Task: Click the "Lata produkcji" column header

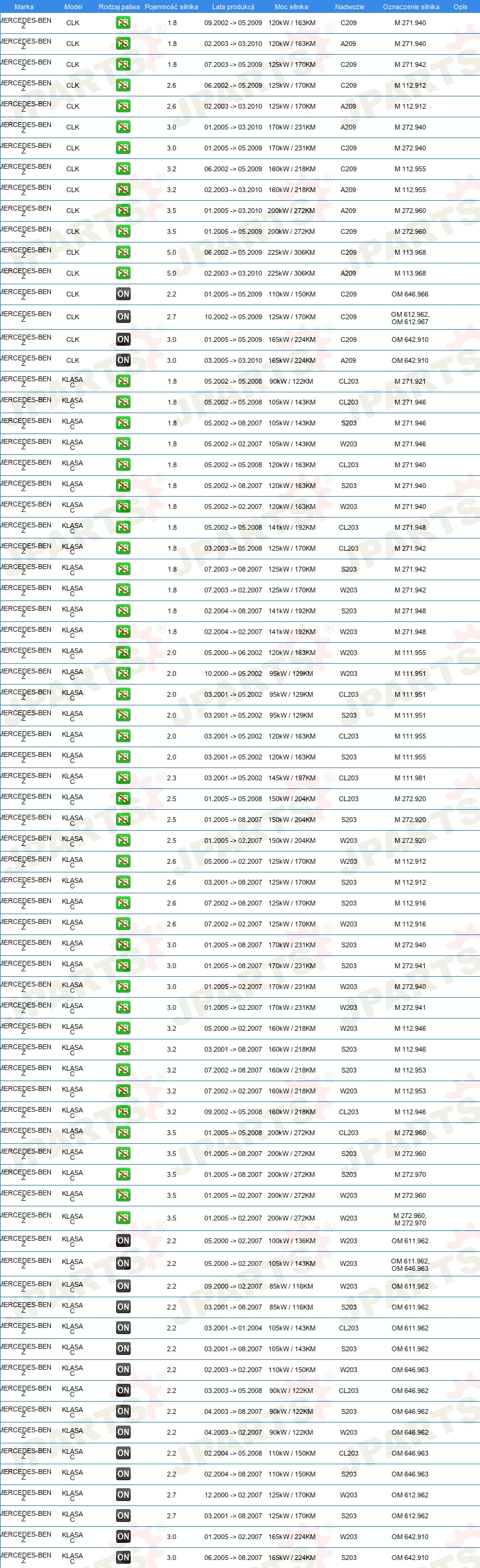Action: 233,7
